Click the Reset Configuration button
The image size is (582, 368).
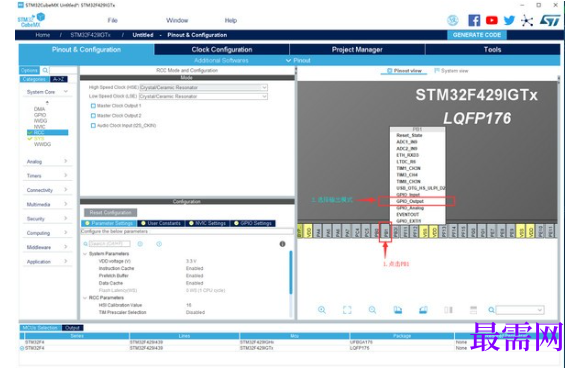pos(111,212)
